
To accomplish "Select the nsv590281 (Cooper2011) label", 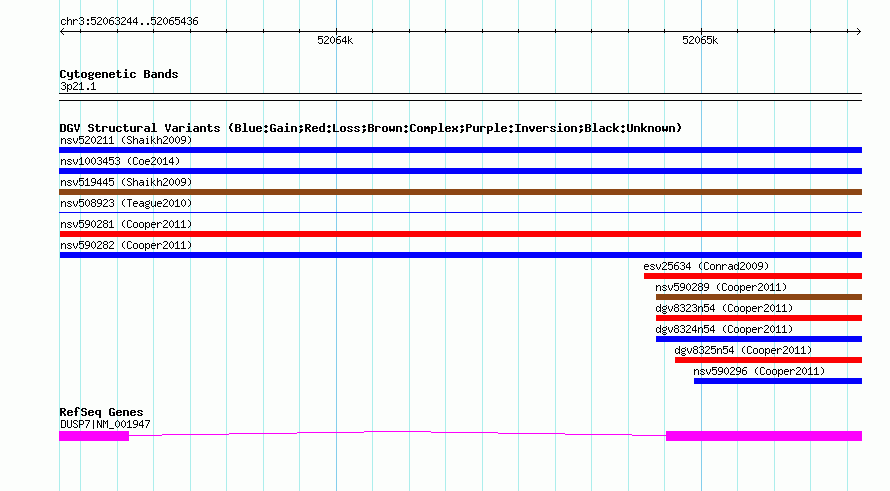I will coord(126,224).
